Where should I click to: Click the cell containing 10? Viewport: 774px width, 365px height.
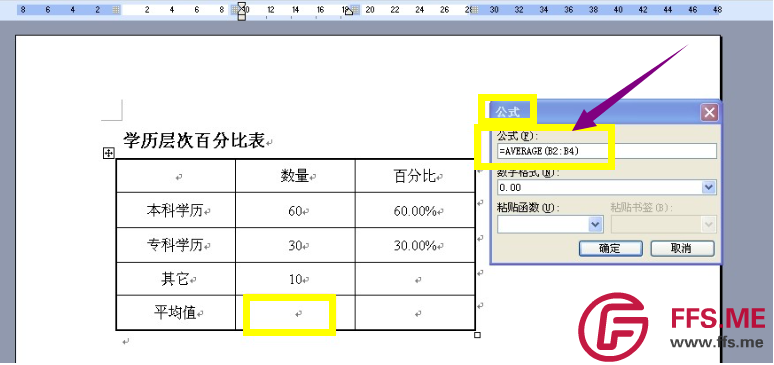(295, 279)
